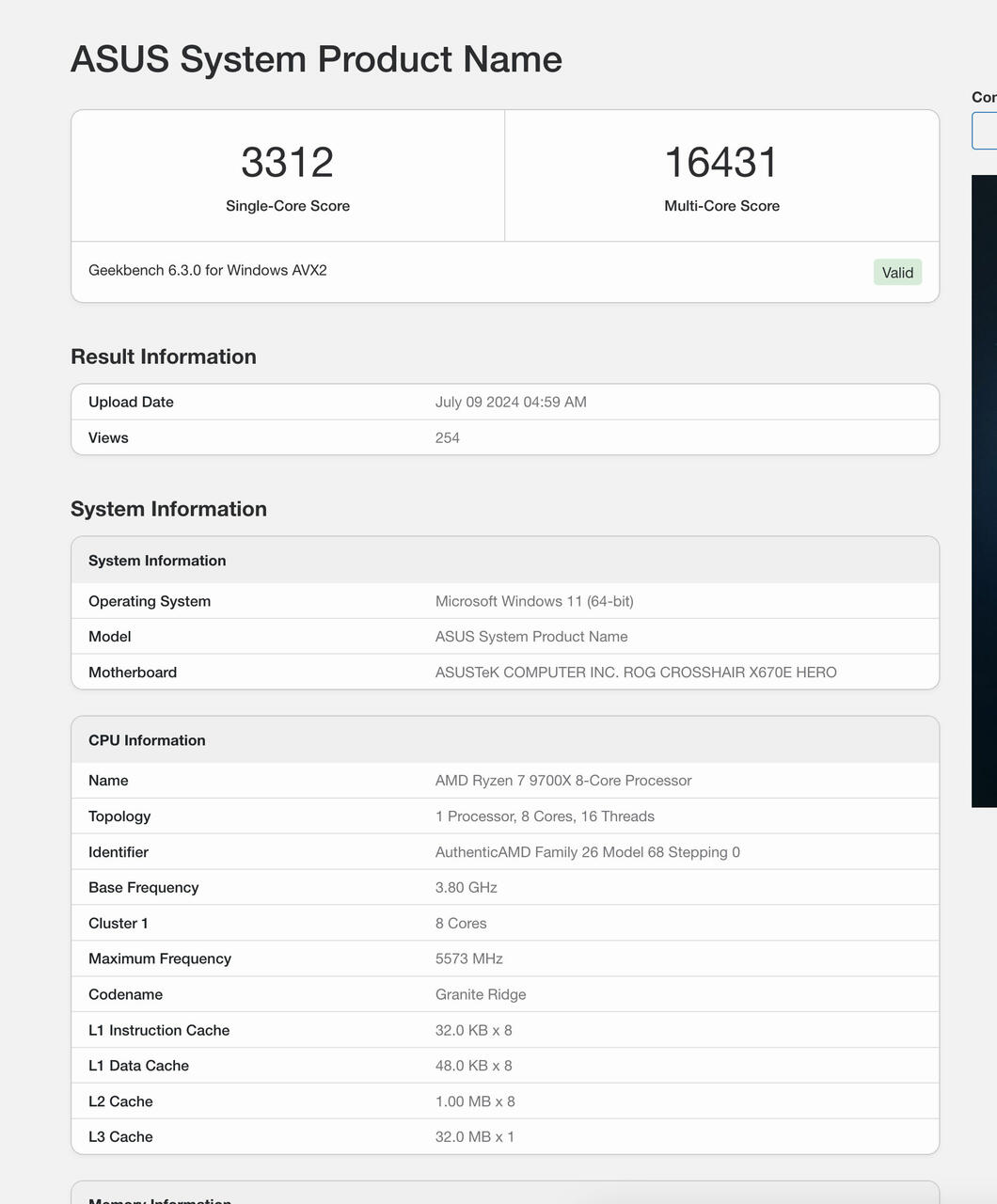This screenshot has height=1204, width=997.
Task: Click the dark banner image on right
Action: point(984,489)
